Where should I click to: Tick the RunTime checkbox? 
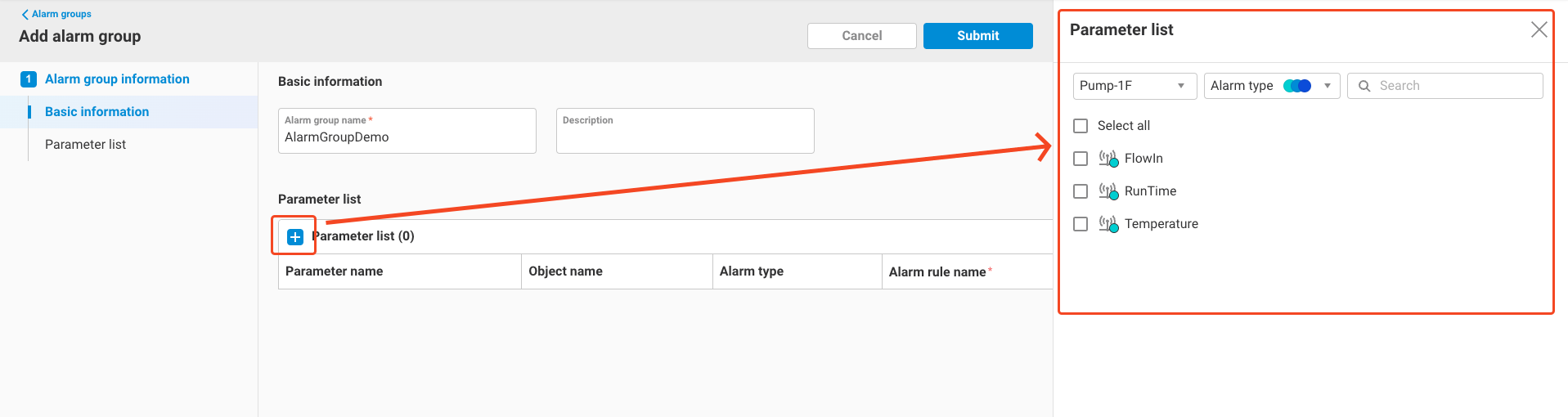pos(1081,191)
